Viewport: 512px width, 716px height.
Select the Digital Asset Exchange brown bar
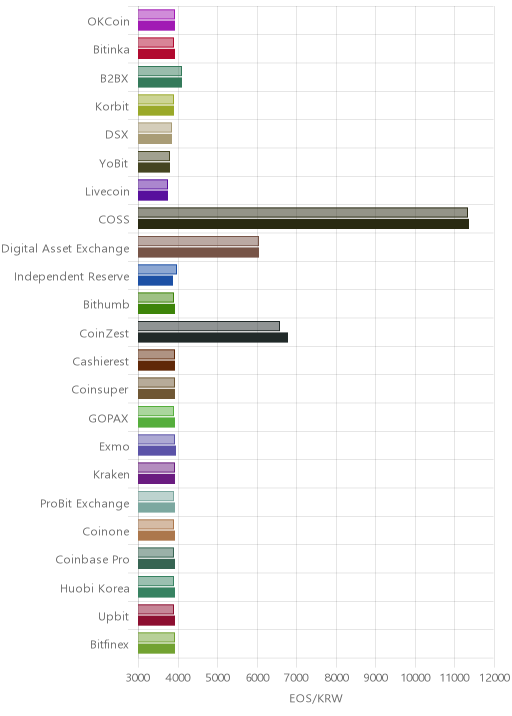tap(199, 253)
